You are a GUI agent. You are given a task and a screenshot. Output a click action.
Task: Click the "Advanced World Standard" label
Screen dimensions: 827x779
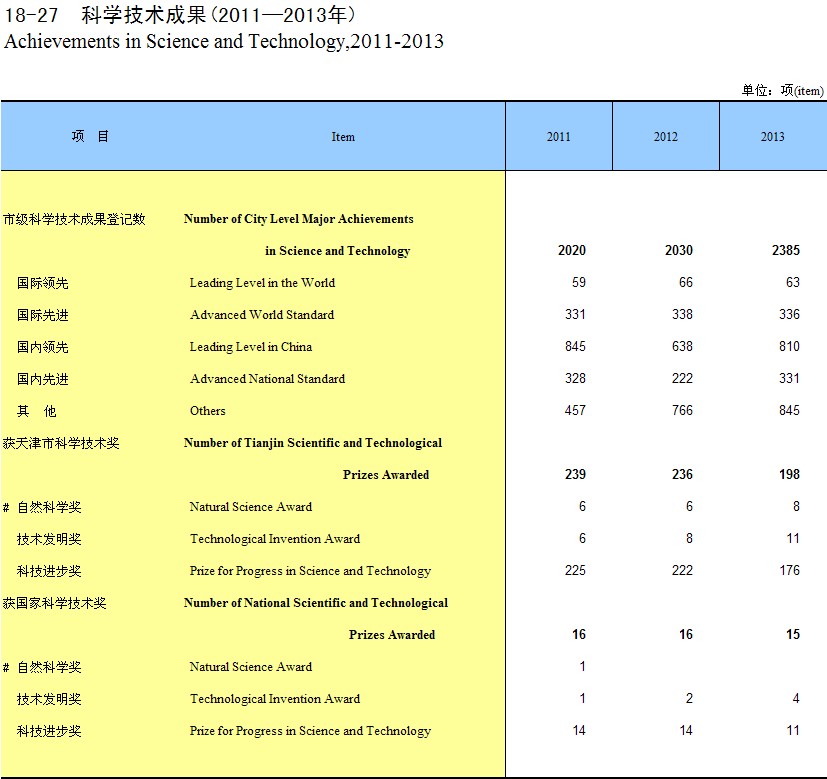[262, 315]
